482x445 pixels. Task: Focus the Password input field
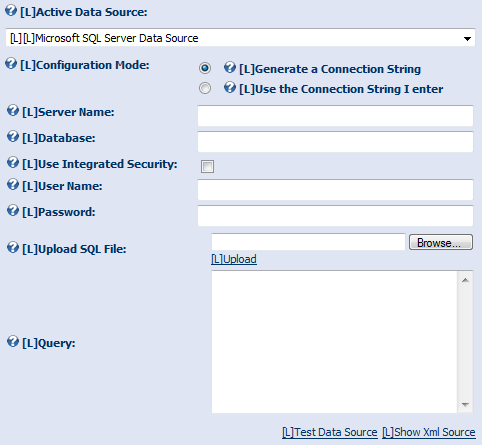335,216
